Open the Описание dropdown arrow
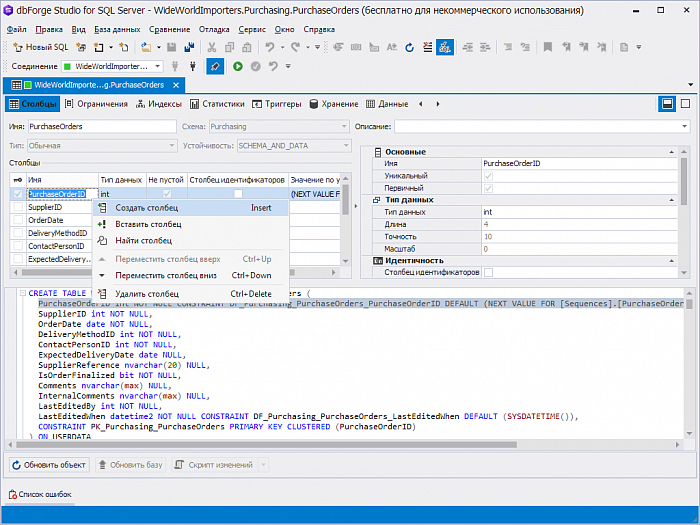The height and width of the screenshot is (525, 700). point(684,126)
